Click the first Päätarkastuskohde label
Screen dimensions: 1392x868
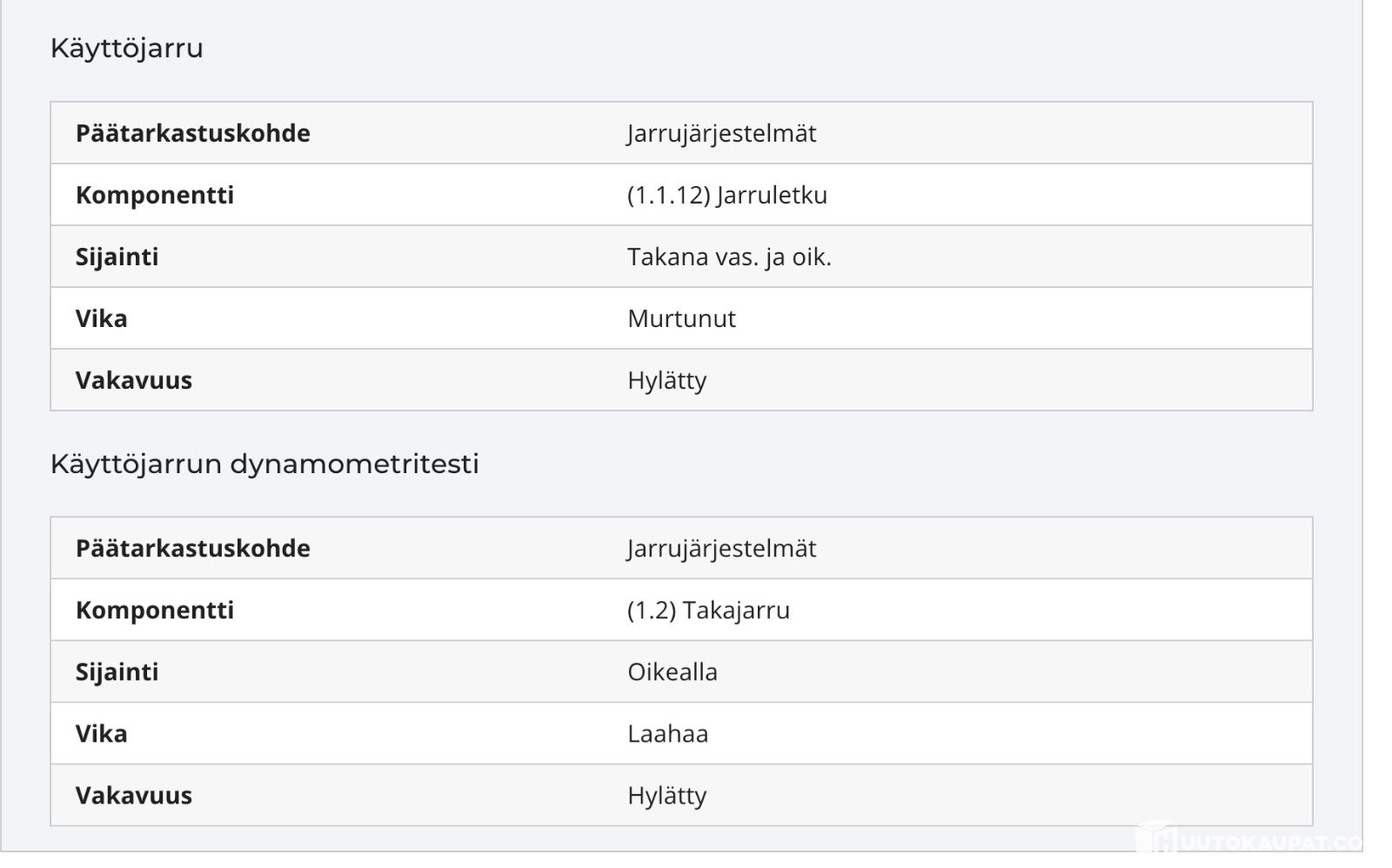pos(193,133)
